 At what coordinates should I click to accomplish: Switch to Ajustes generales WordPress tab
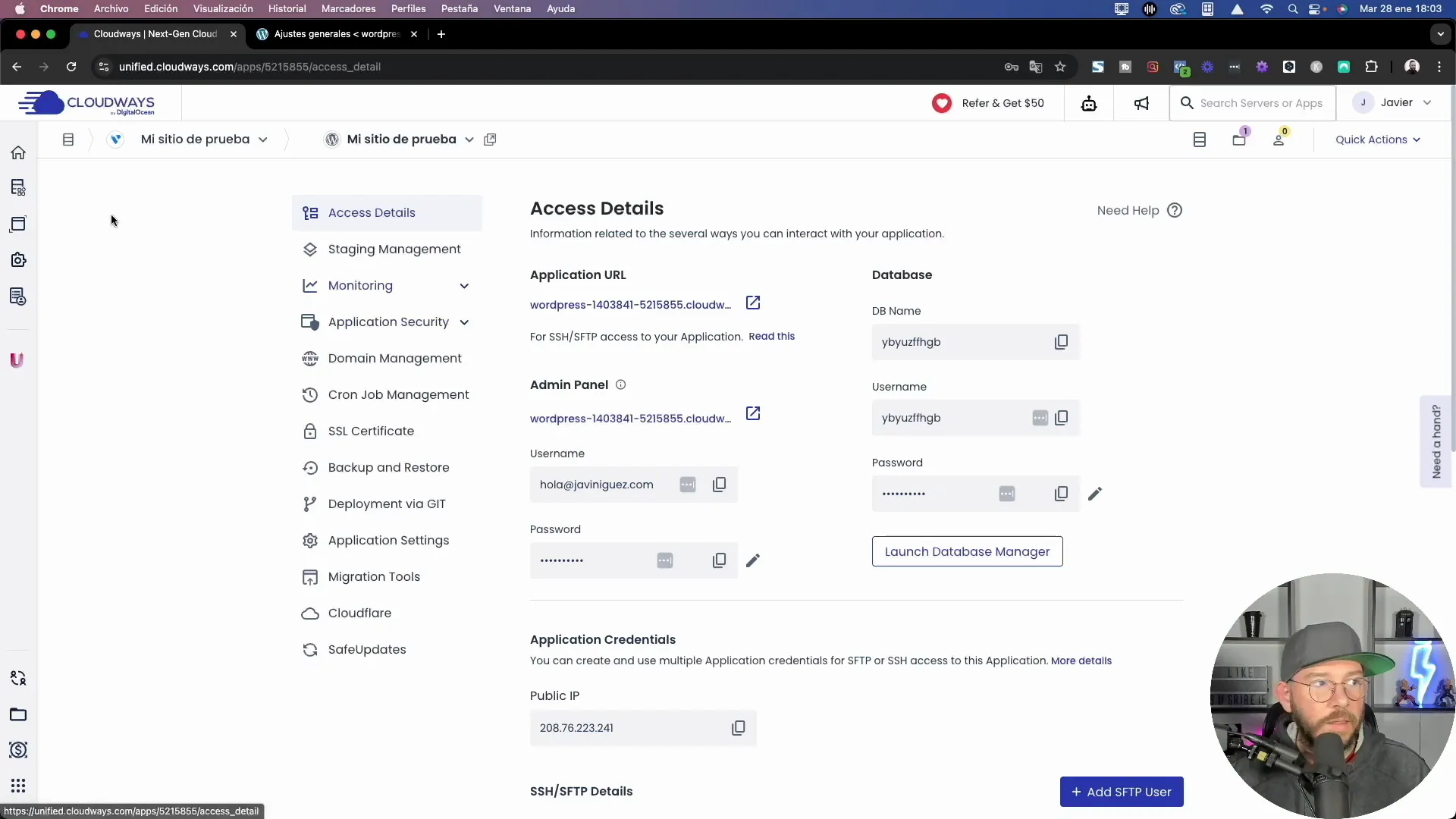click(x=337, y=34)
